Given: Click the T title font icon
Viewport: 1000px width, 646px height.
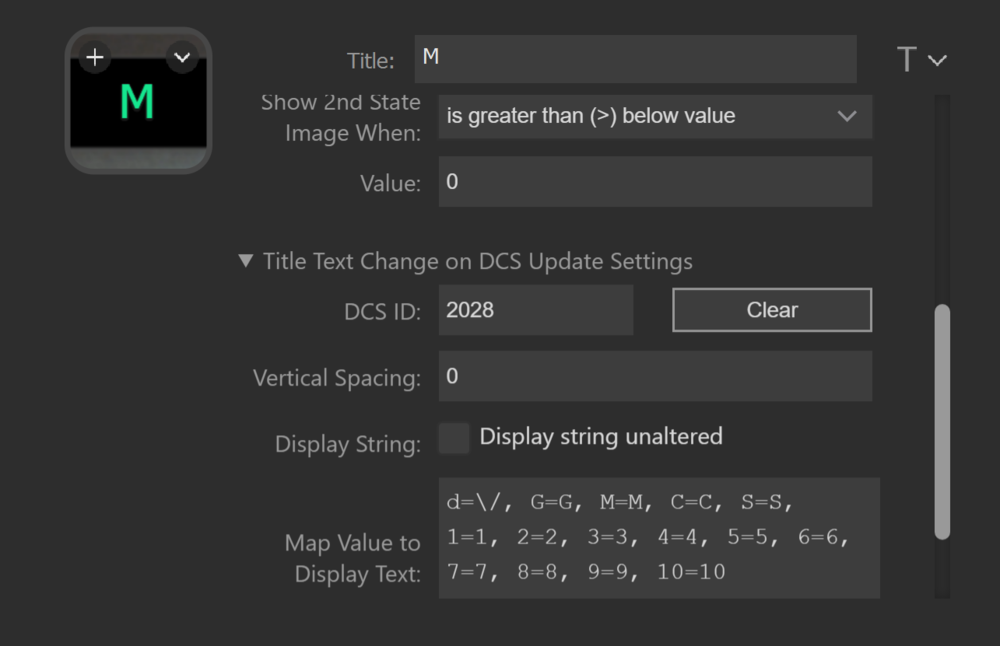Looking at the screenshot, I should click(906, 60).
